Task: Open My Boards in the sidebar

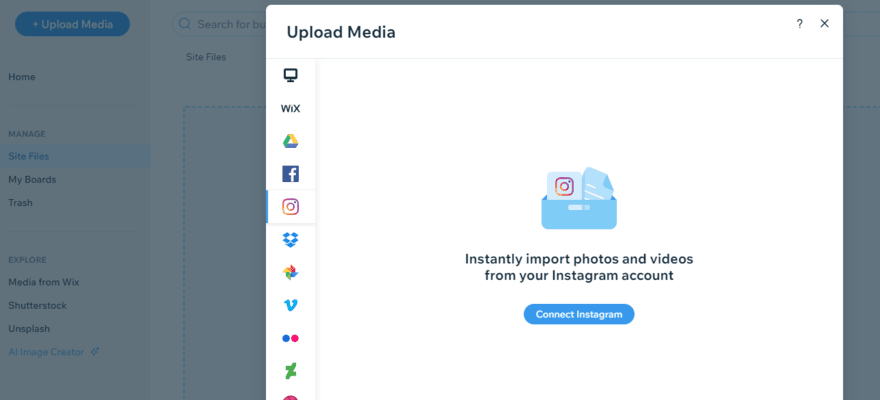Action: click(x=32, y=180)
